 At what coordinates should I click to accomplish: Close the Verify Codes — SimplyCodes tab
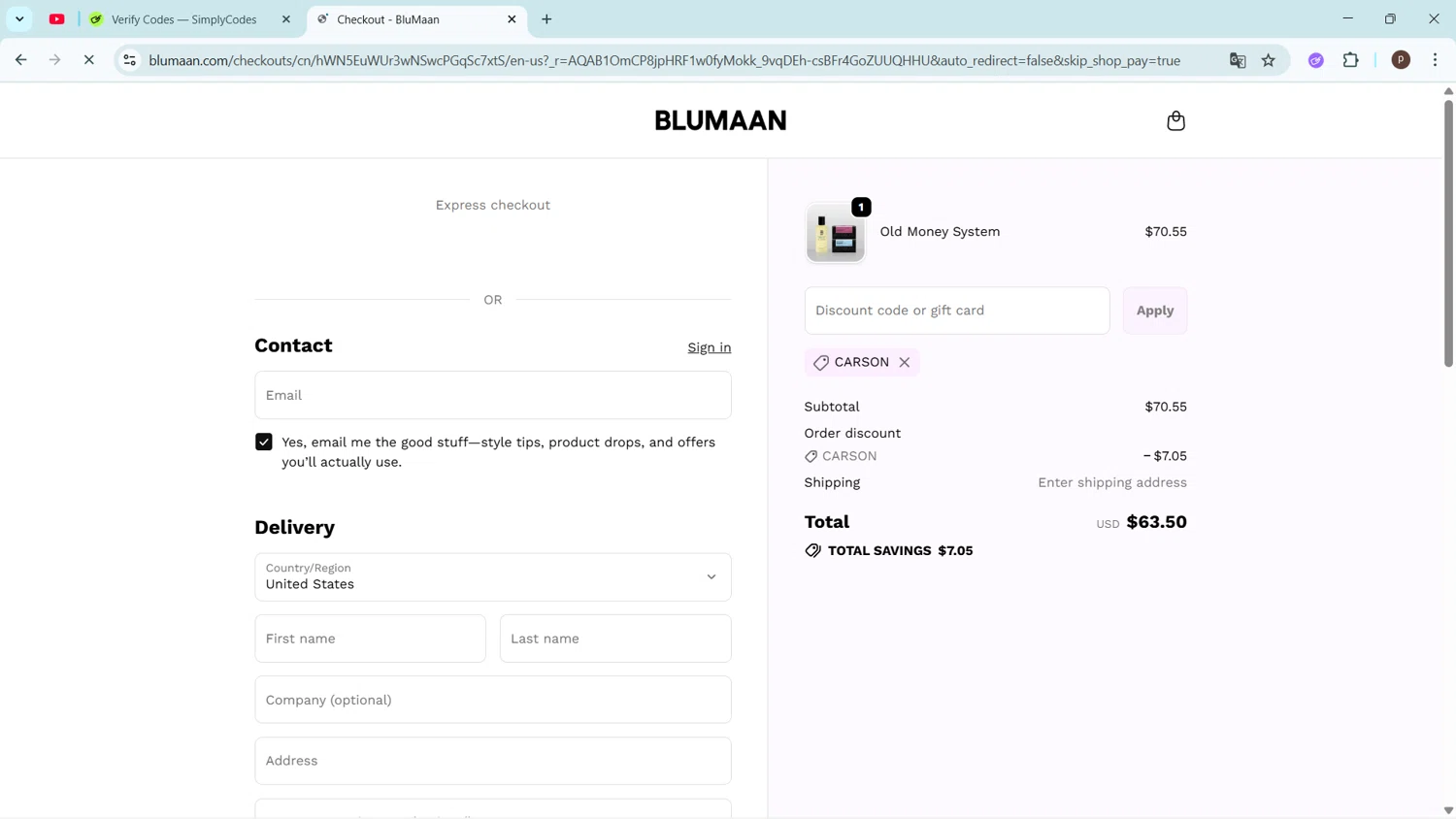285,19
